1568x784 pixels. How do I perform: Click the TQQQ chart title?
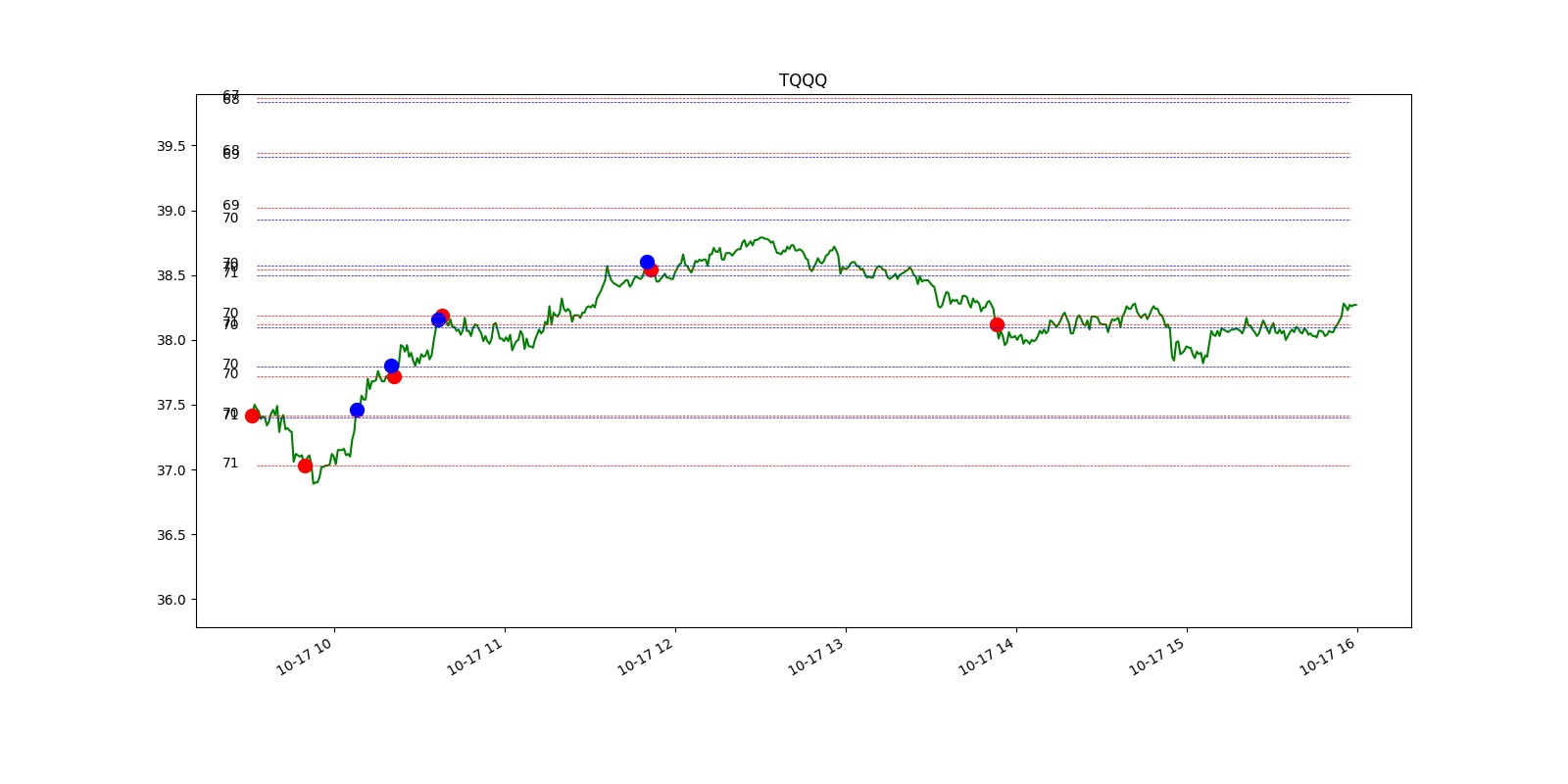pyautogui.click(x=803, y=80)
